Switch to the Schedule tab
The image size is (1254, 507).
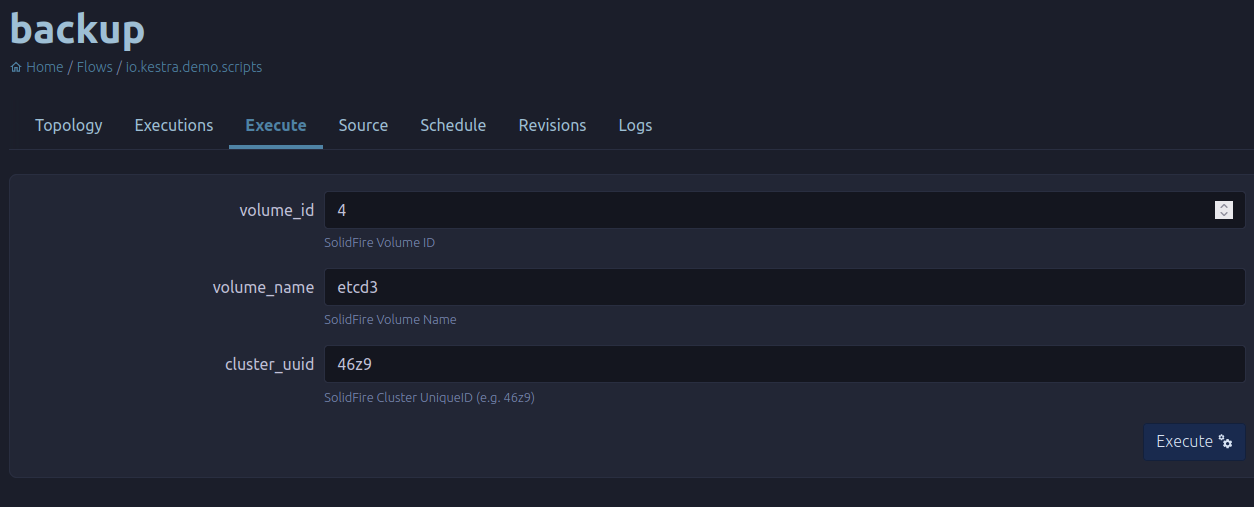coord(453,125)
